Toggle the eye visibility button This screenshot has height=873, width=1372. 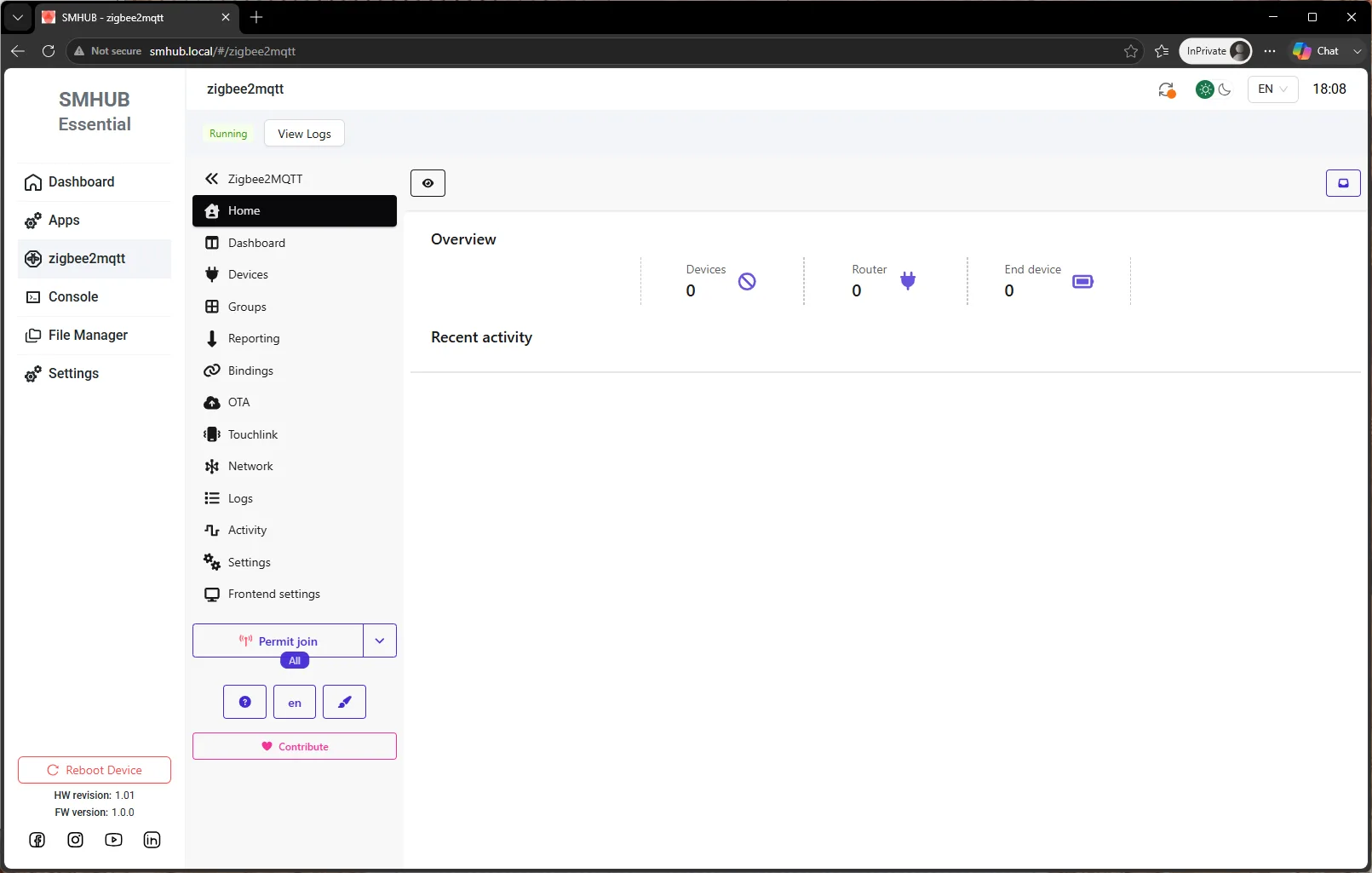click(x=428, y=183)
